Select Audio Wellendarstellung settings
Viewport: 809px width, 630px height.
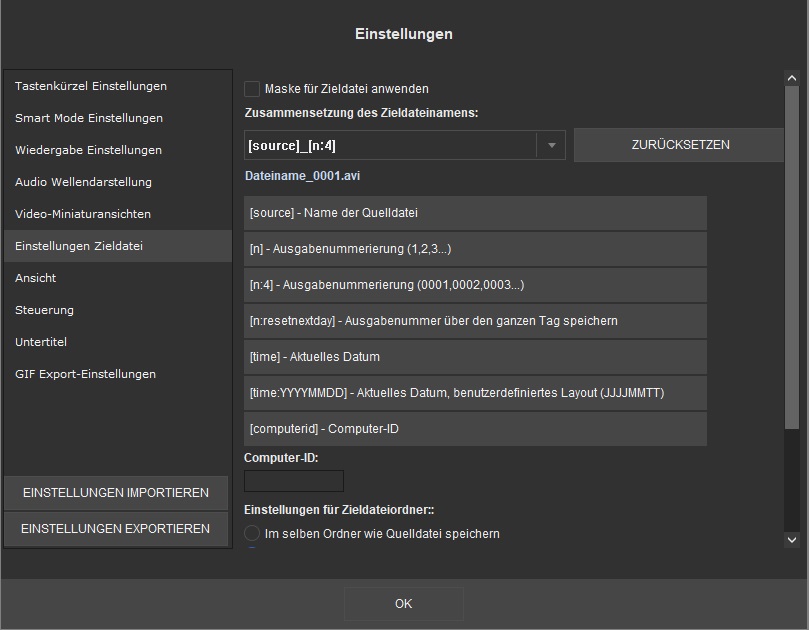(83, 182)
